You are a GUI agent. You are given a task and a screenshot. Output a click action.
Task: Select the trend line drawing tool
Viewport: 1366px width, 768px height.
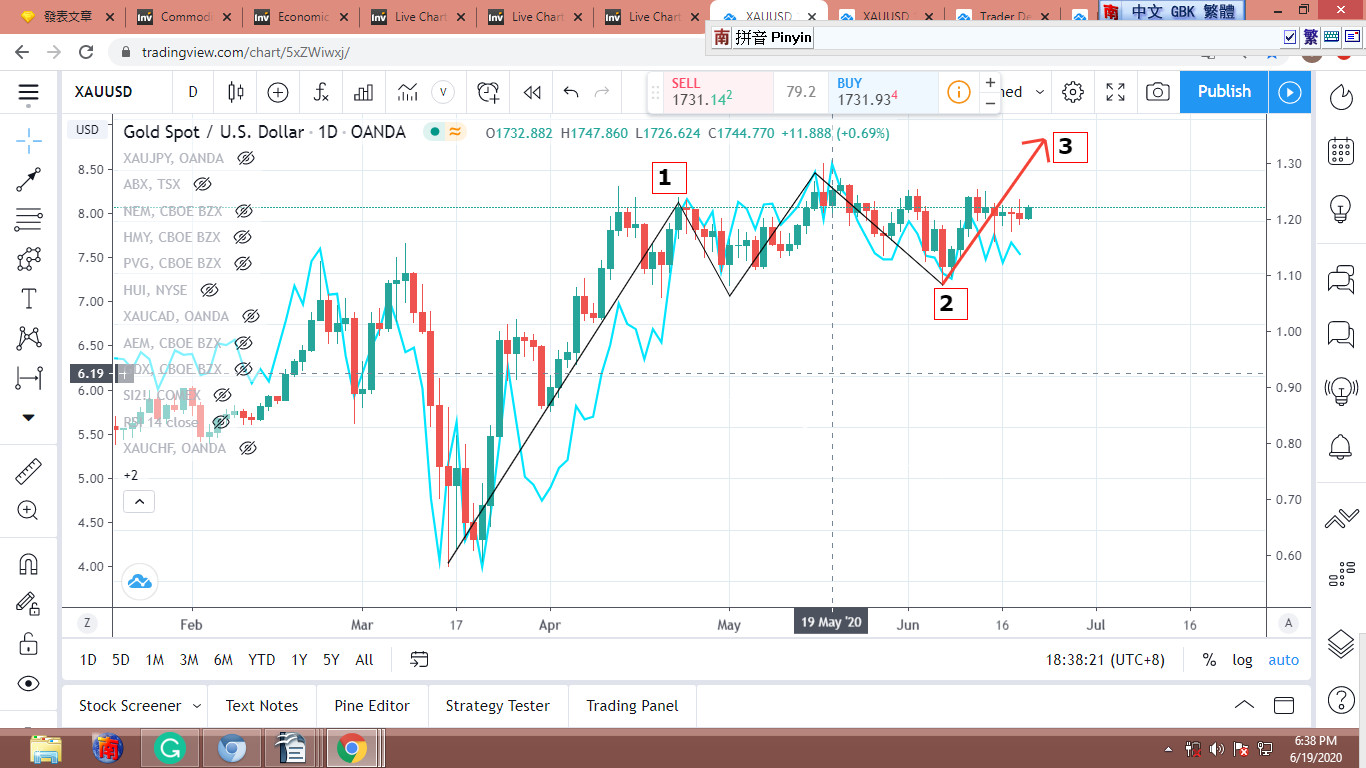tap(28, 180)
